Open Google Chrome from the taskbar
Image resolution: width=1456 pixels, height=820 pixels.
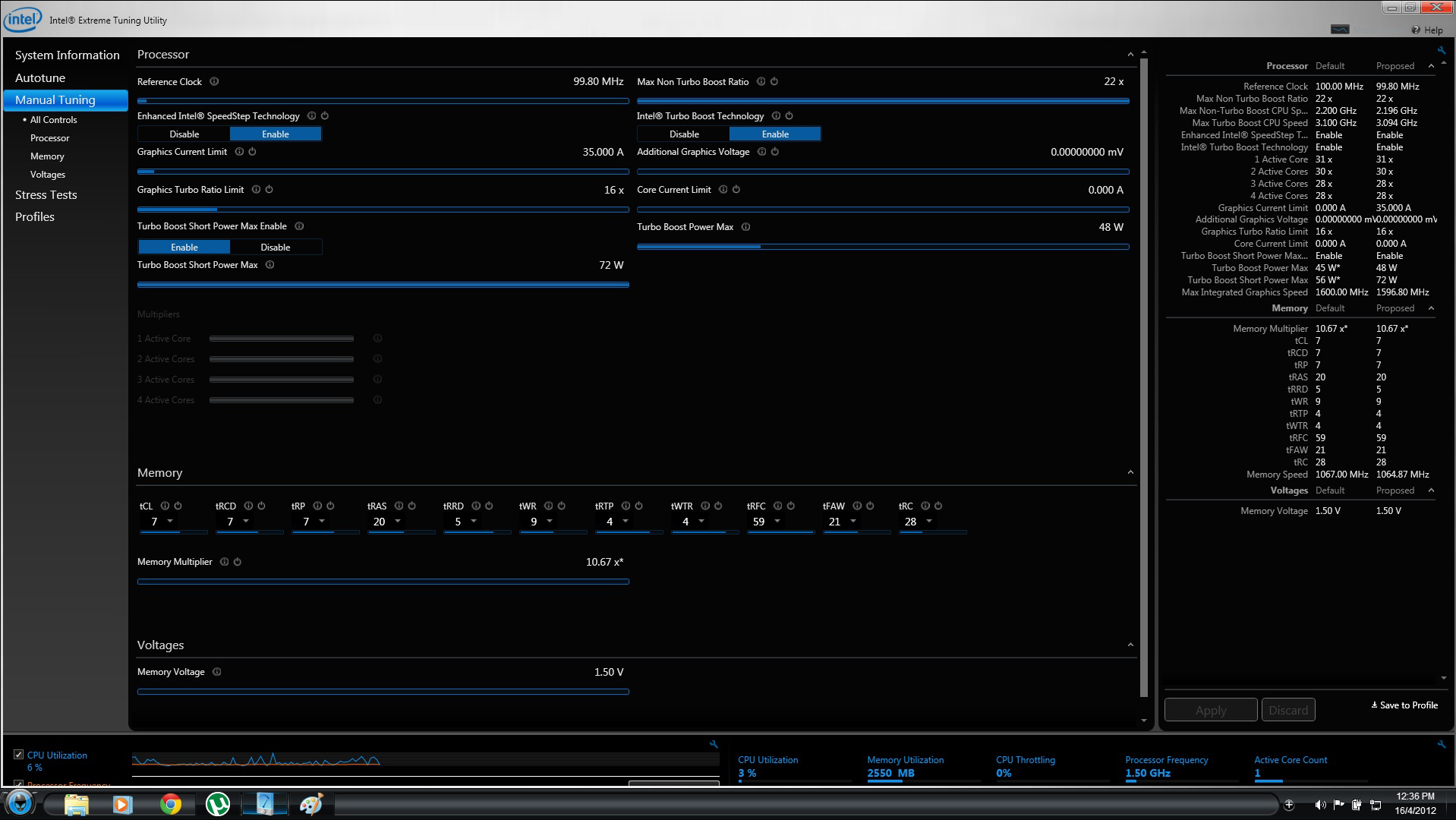click(x=170, y=804)
